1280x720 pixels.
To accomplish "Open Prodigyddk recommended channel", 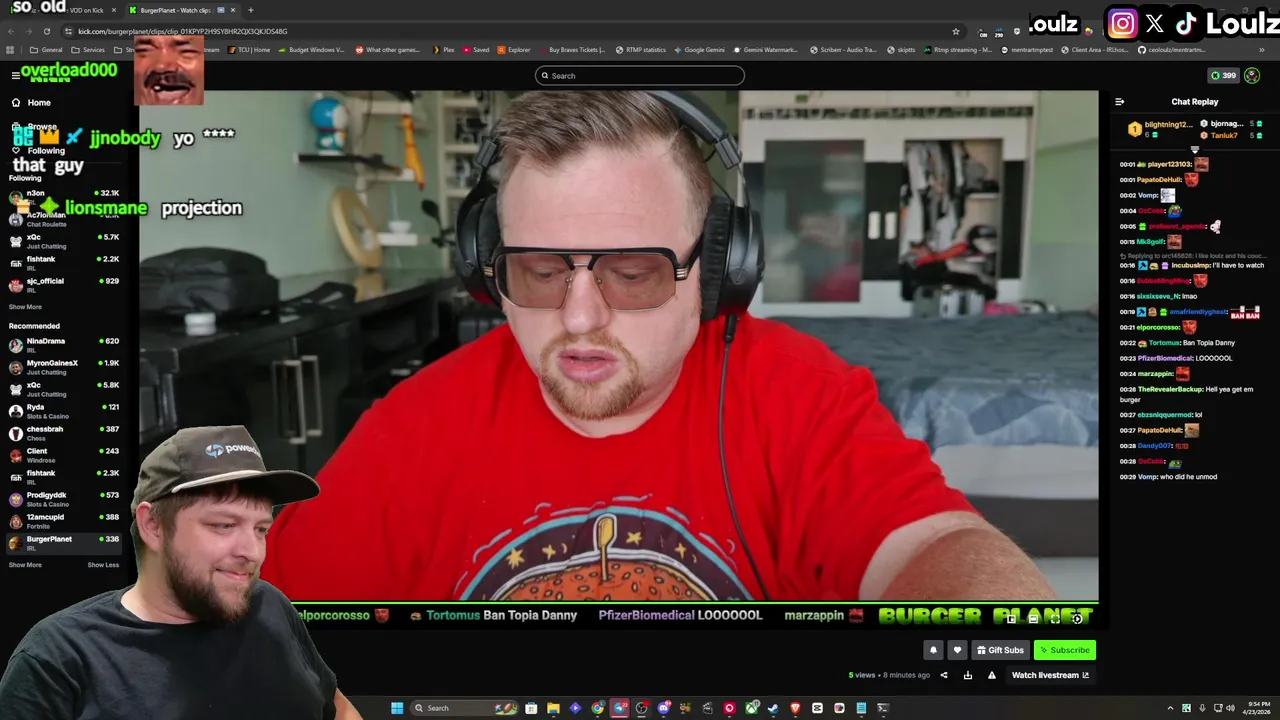I will pos(64,498).
